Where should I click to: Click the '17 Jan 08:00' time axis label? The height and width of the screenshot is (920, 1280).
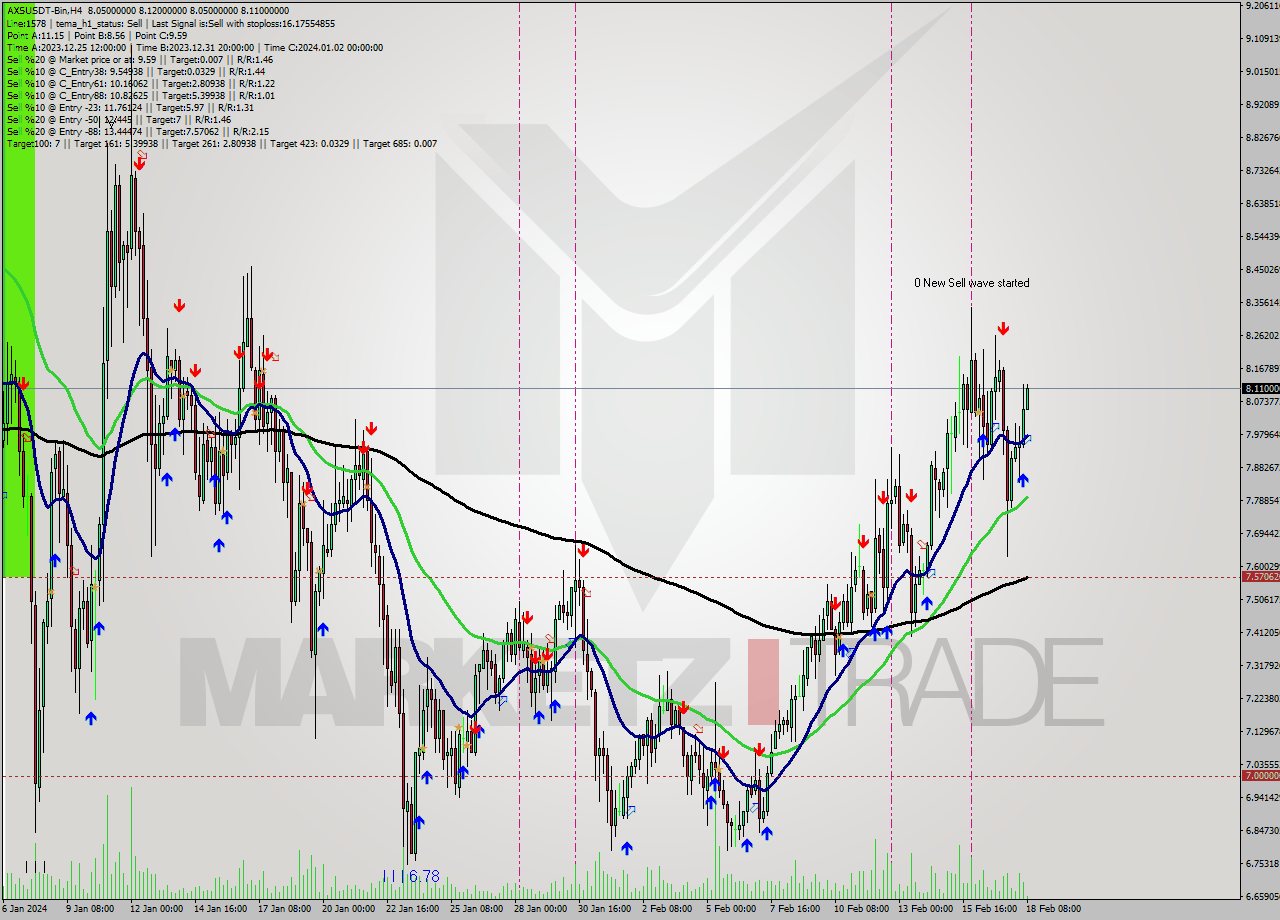click(286, 909)
